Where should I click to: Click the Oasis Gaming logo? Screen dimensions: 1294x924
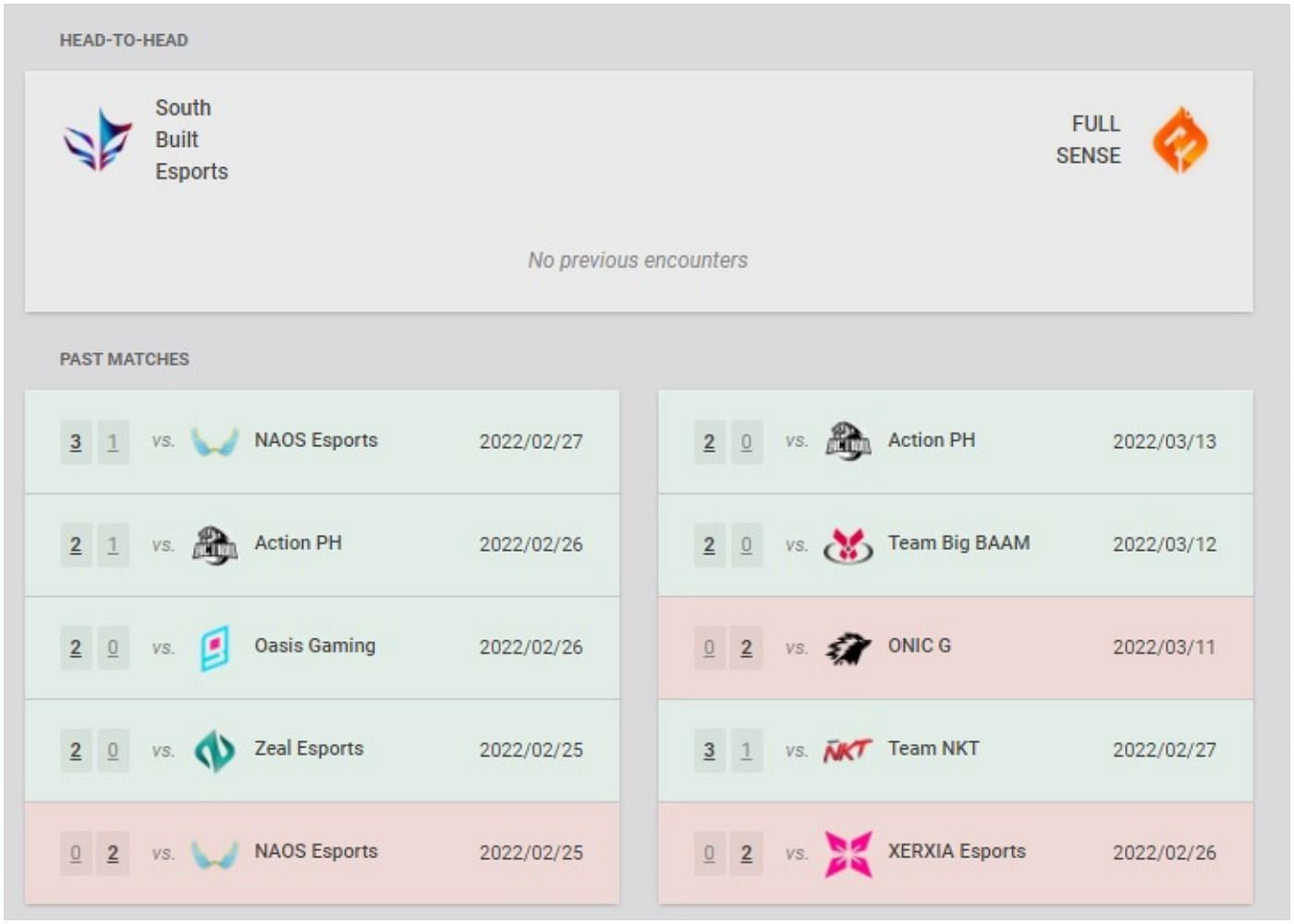point(214,648)
